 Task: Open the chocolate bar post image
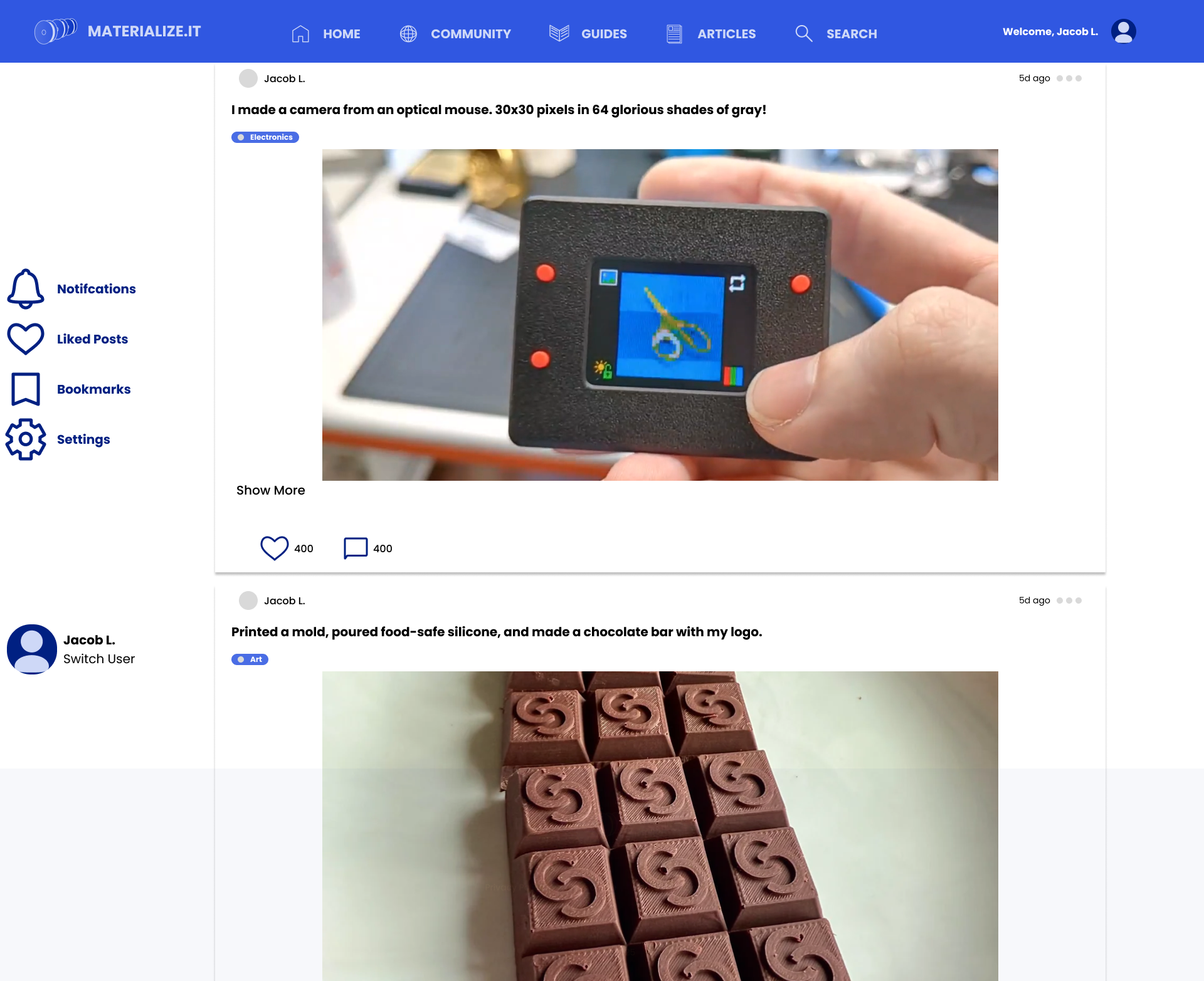660,826
